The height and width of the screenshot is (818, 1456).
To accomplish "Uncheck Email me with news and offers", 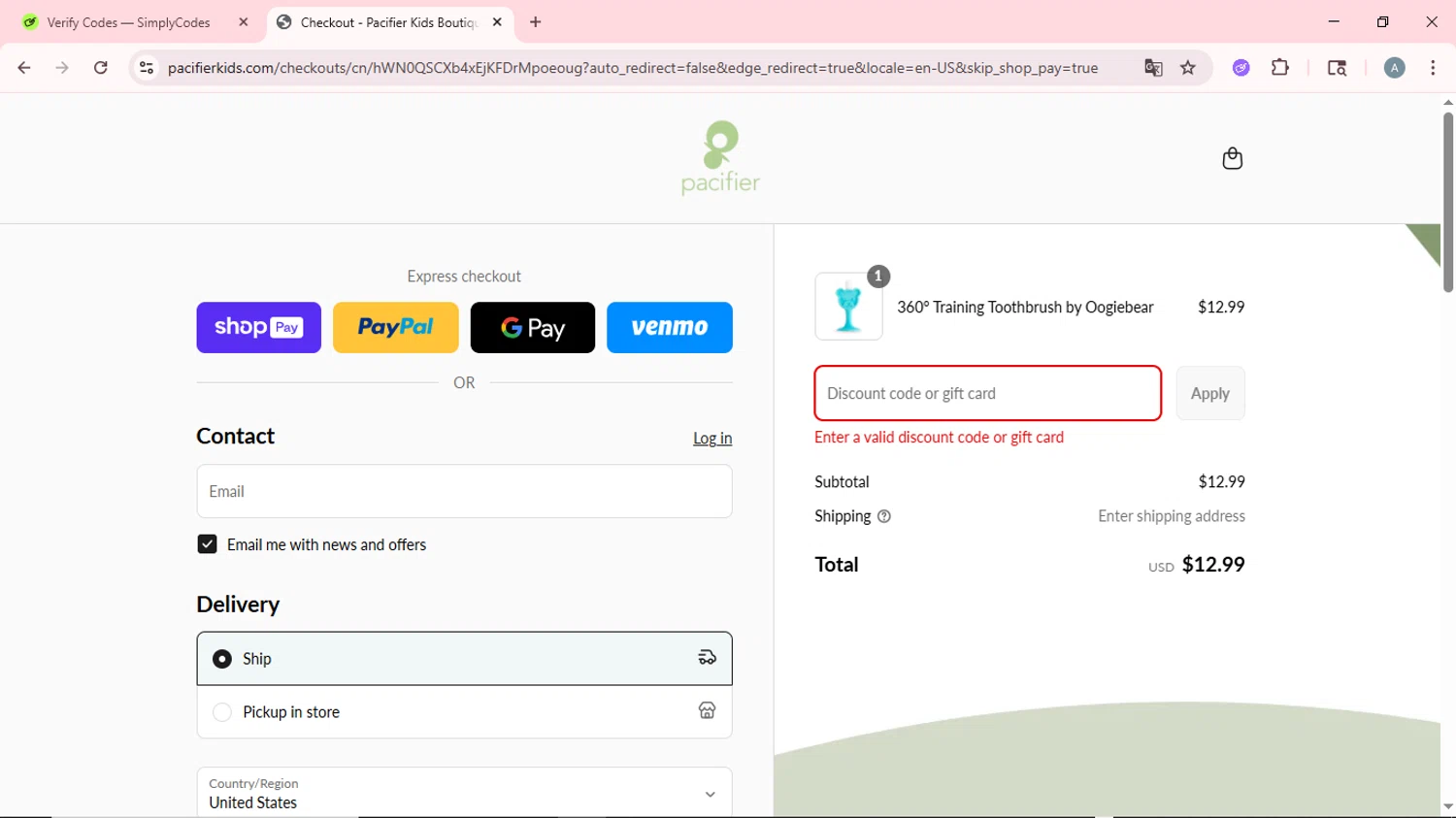I will click(207, 544).
